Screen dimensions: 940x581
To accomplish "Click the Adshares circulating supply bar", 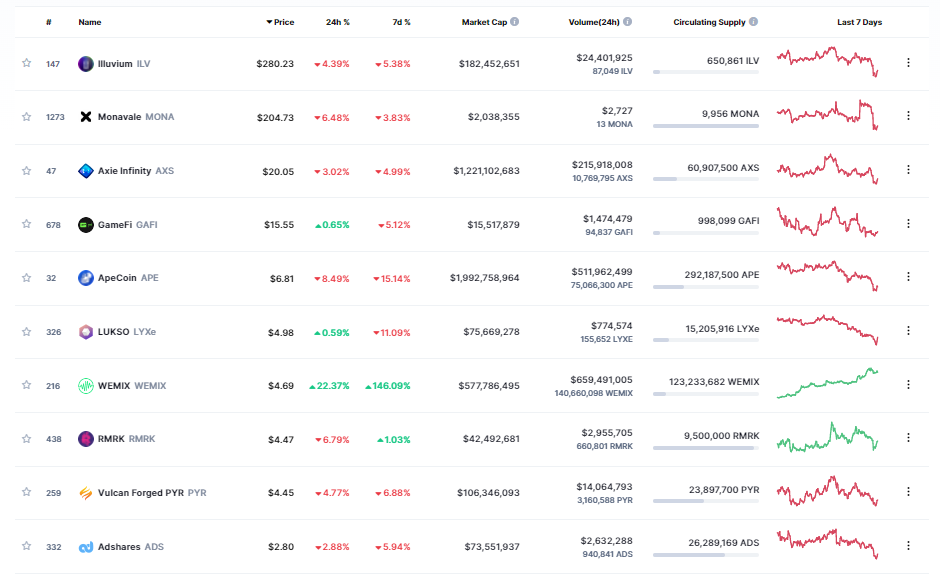I will point(706,555).
